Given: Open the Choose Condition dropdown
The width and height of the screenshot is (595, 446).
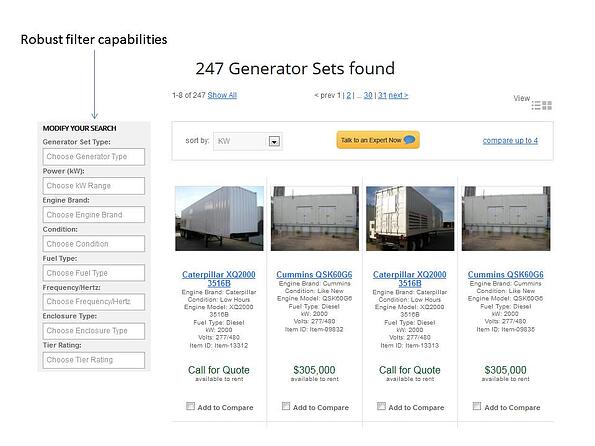Looking at the screenshot, I should coord(94,244).
